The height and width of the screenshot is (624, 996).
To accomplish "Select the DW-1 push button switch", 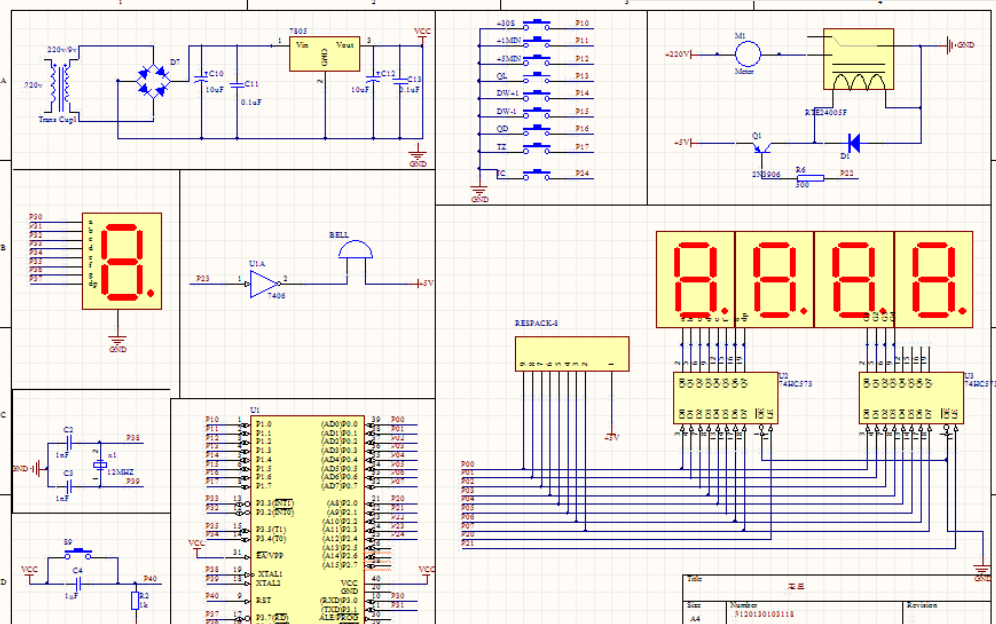I will coord(537,112).
